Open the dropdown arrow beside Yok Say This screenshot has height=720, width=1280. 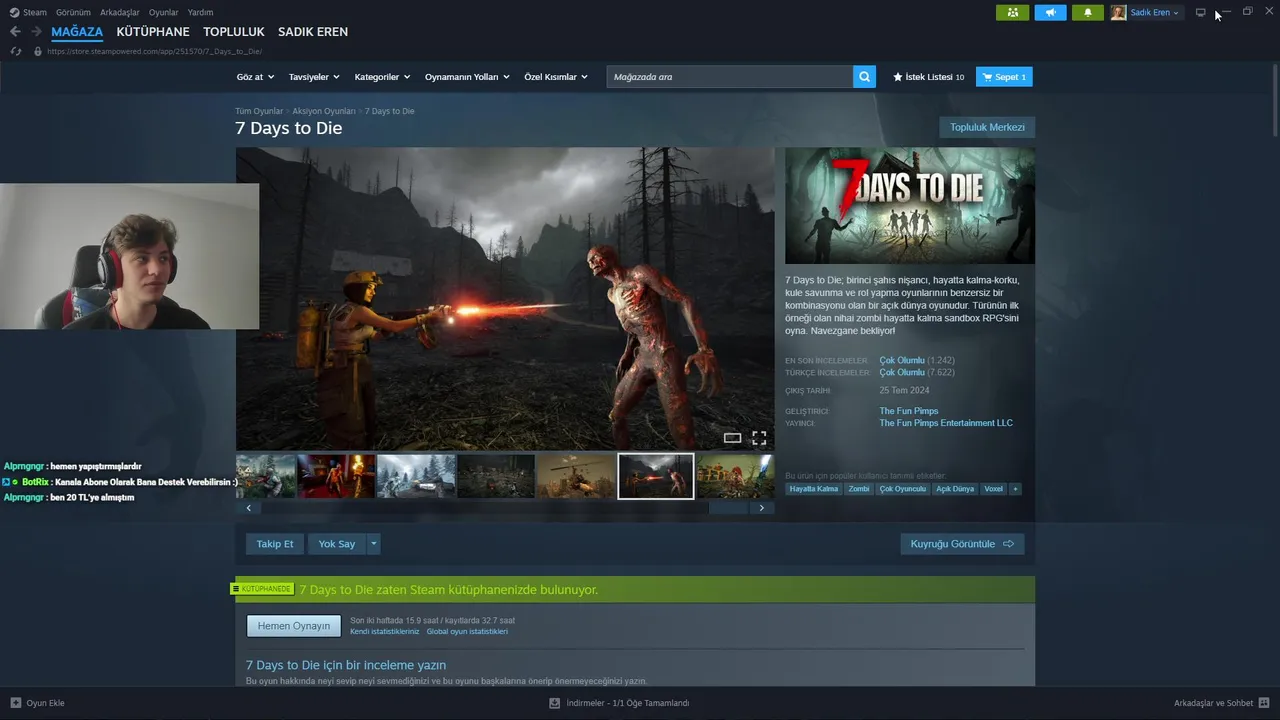click(x=374, y=544)
